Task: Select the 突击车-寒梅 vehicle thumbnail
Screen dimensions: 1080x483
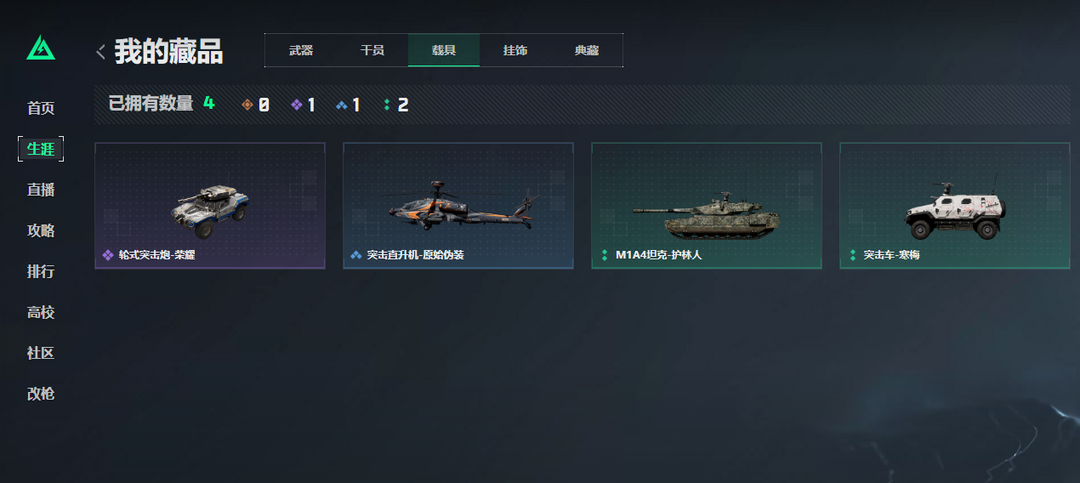Action: [x=955, y=211]
